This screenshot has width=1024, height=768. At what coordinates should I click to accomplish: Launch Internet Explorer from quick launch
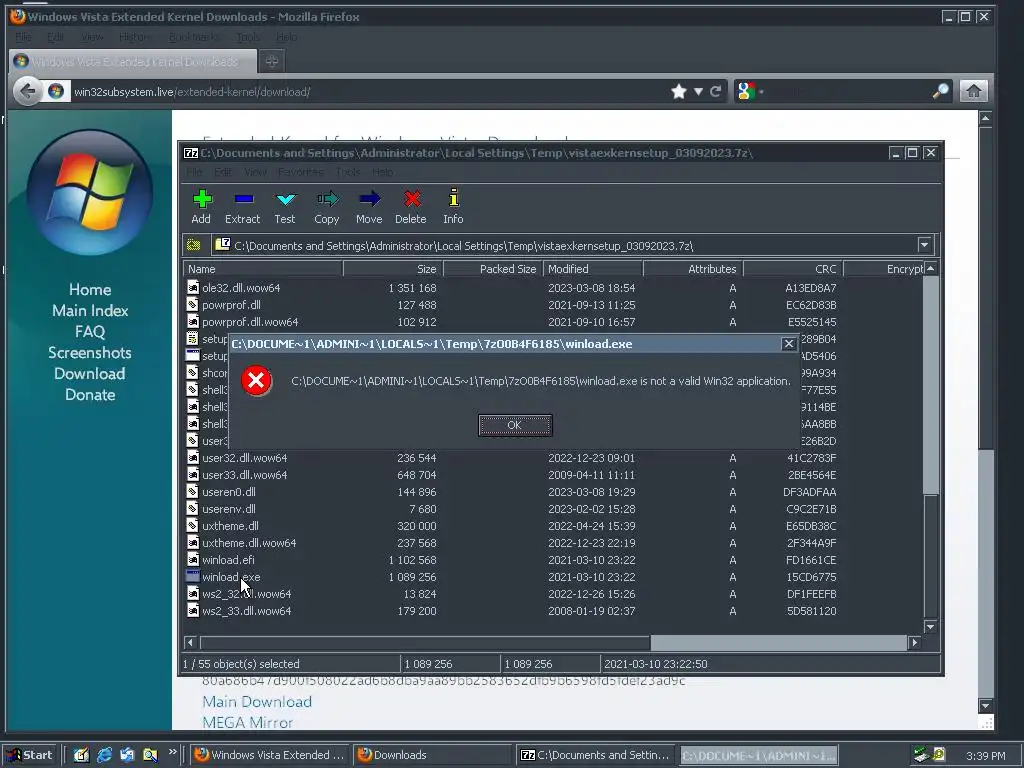tap(104, 755)
